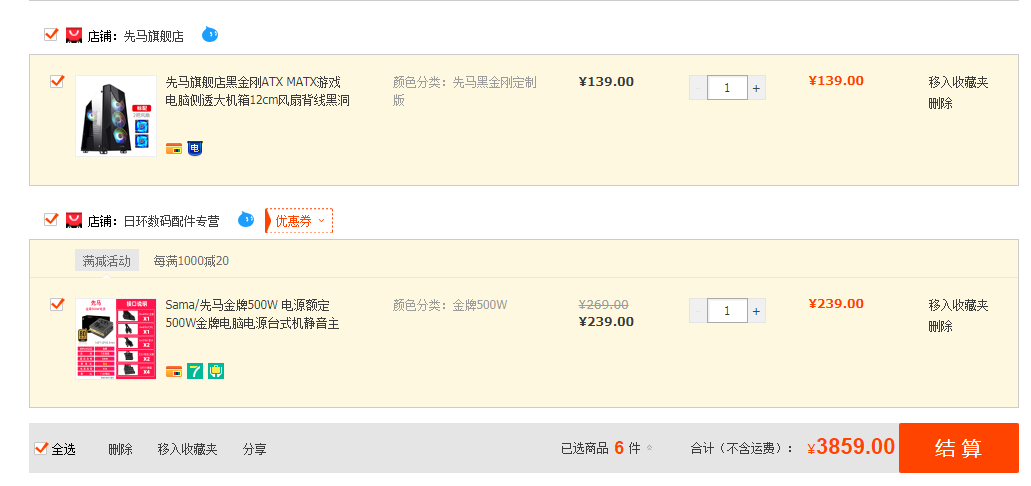
Task: Click the Tmall logo beside 日环数码配件专营
Action: (x=74, y=220)
